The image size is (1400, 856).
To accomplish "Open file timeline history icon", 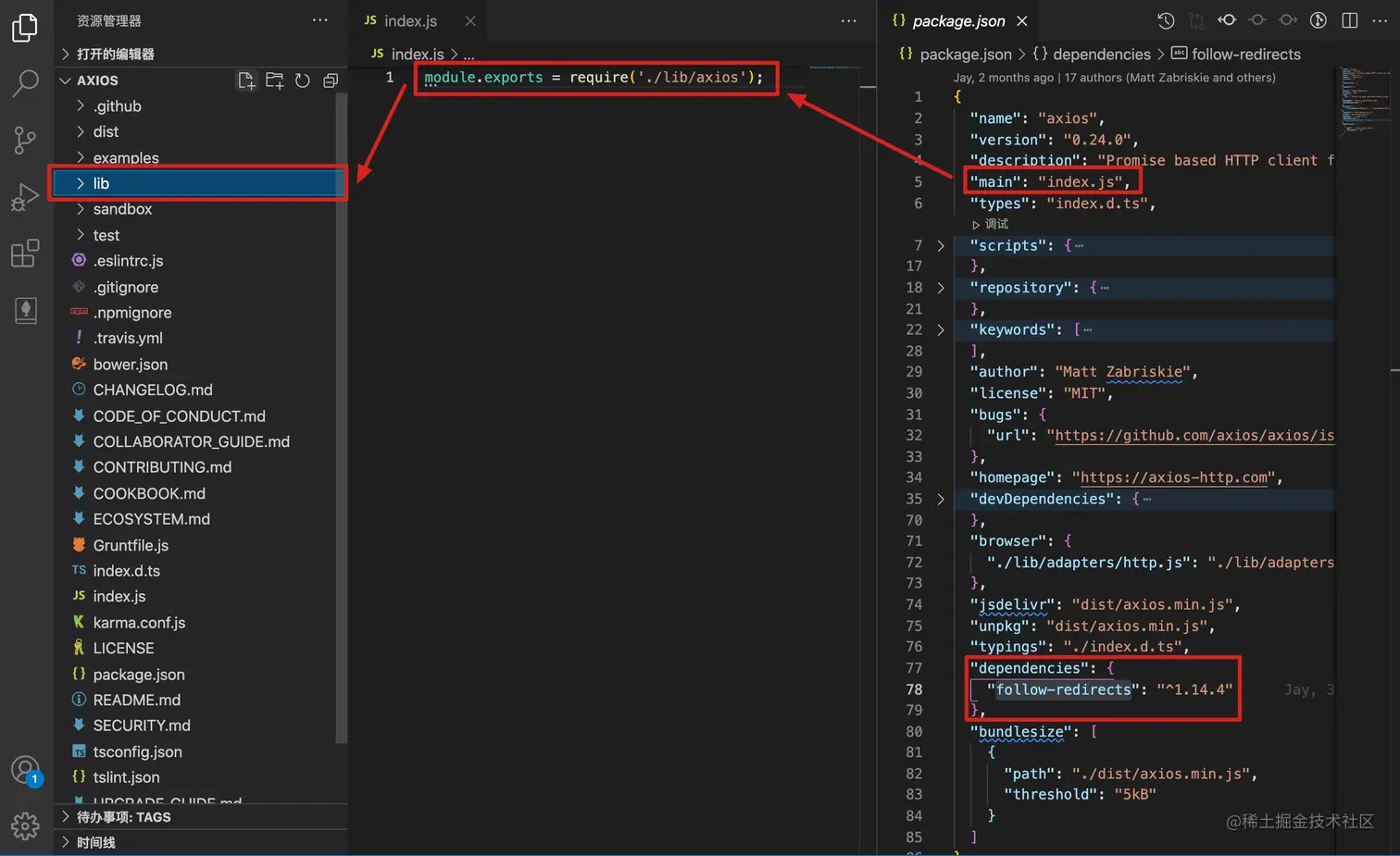I will coord(1166,20).
